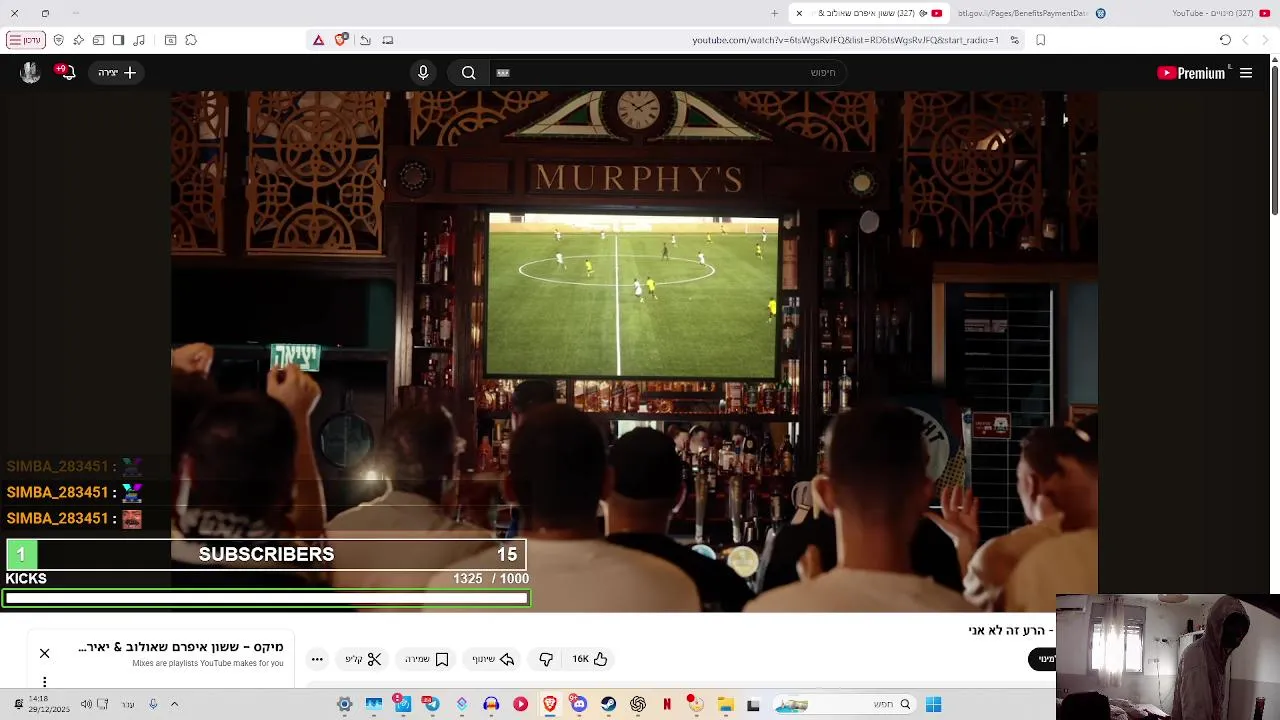The image size is (1280, 720).
Task: Start voice search with the microphone
Action: pyautogui.click(x=423, y=72)
